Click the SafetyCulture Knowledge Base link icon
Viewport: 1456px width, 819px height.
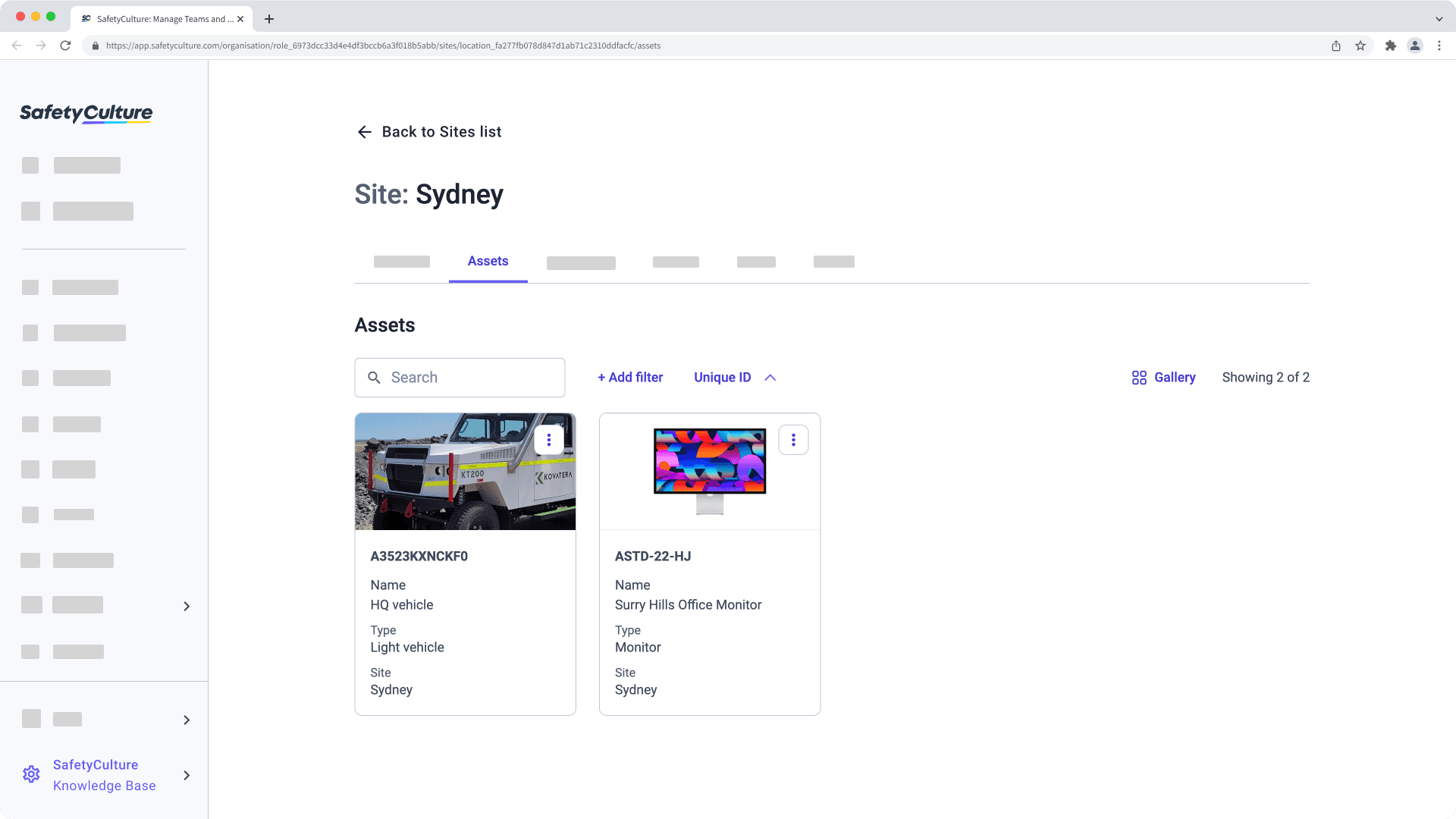(31, 775)
